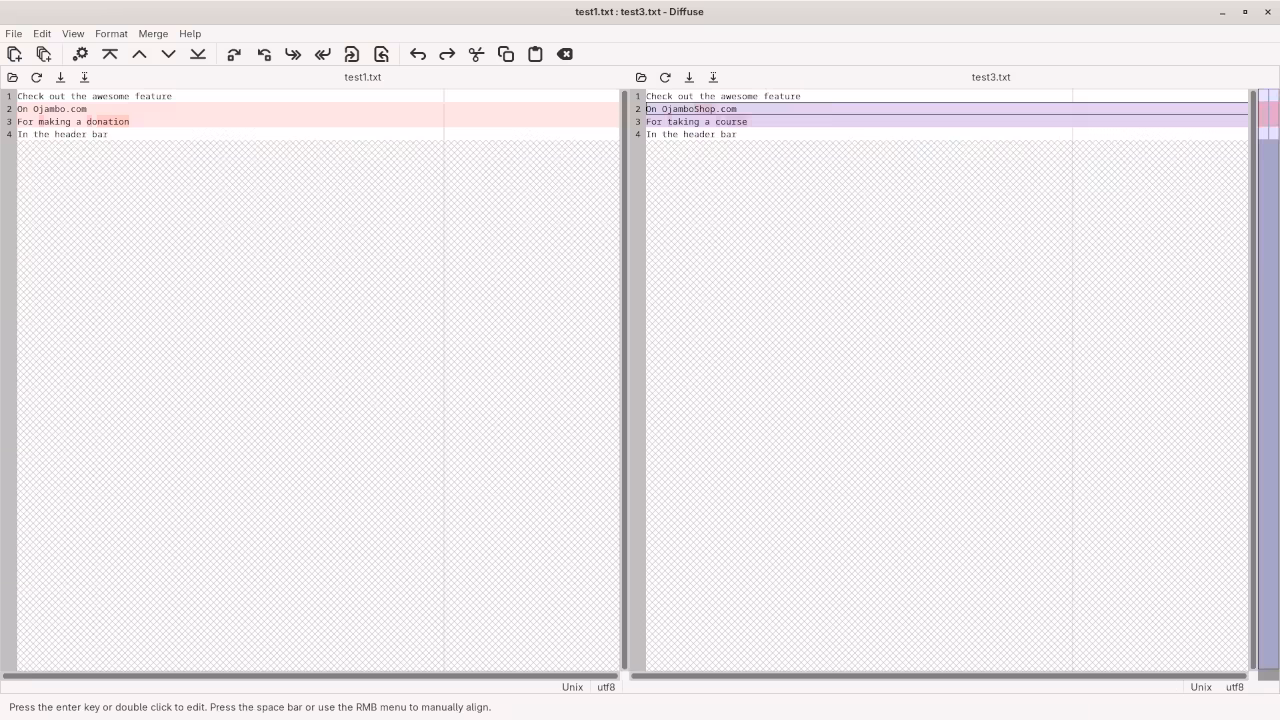This screenshot has height=720, width=1280.
Task: Click 'Check out the awesome feature' in test1.txt
Action: (94, 96)
